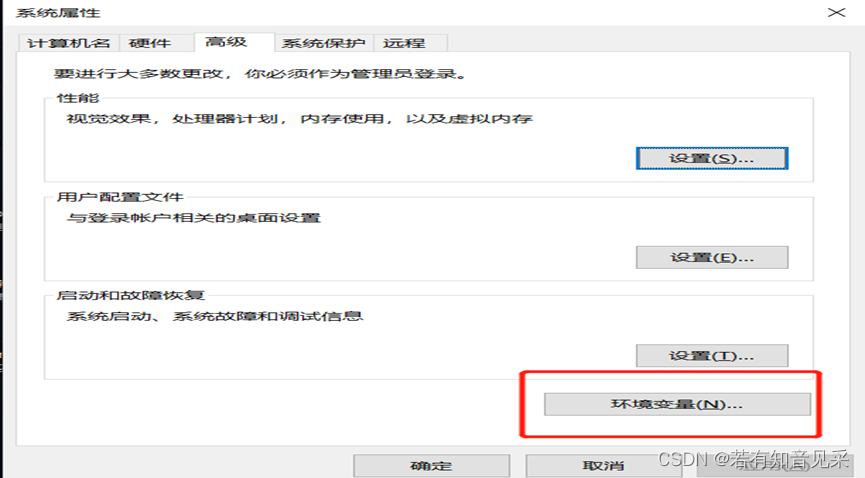This screenshot has width=865, height=478.
Task: Confirm with the 确定 button
Action: click(431, 466)
